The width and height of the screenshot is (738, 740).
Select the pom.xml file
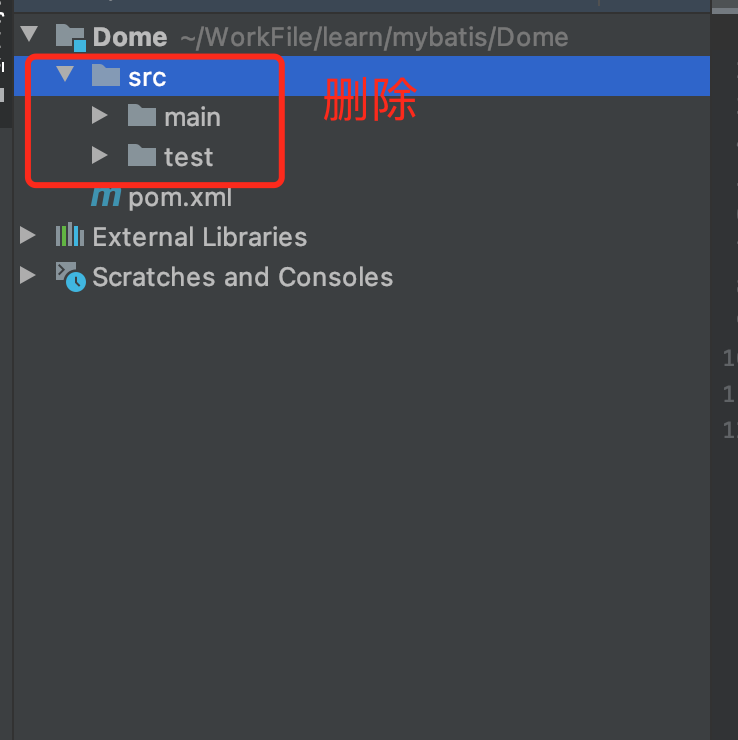180,197
